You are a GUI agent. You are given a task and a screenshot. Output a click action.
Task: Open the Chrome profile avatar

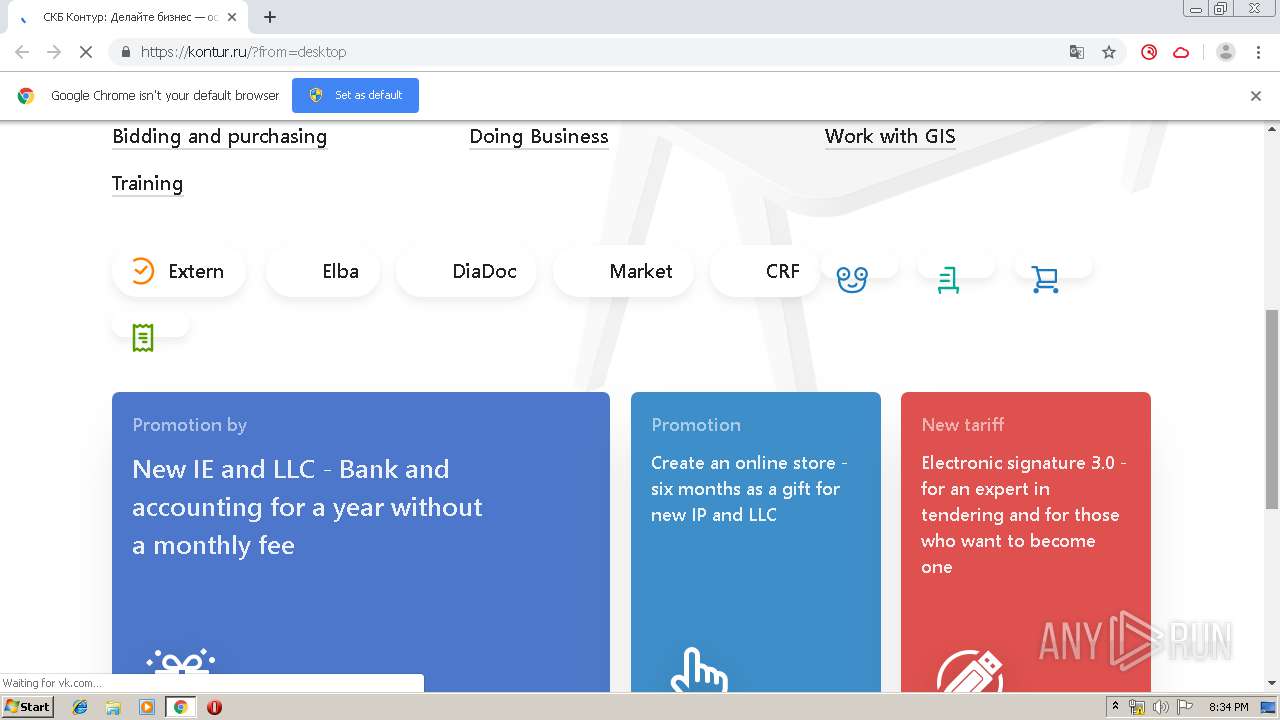coord(1226,52)
